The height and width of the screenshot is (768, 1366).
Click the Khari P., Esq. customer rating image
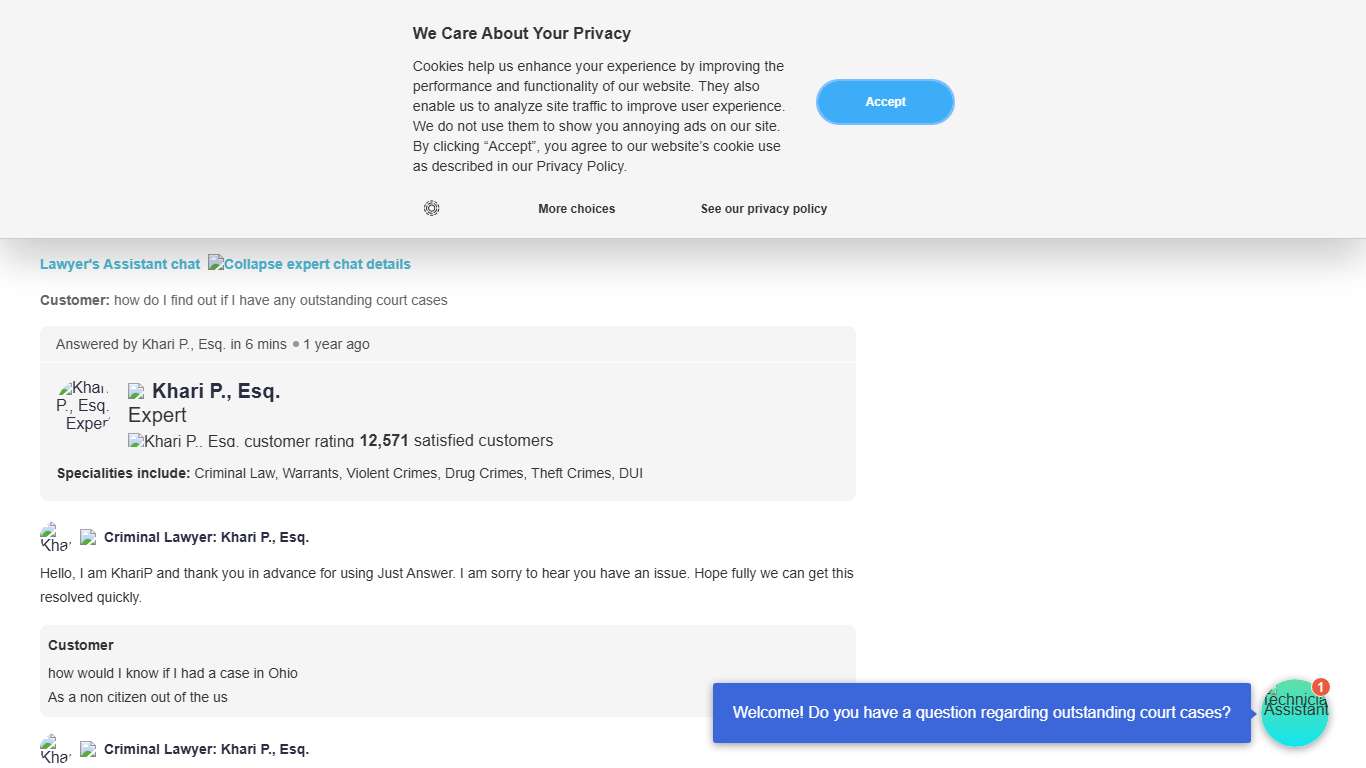241,441
